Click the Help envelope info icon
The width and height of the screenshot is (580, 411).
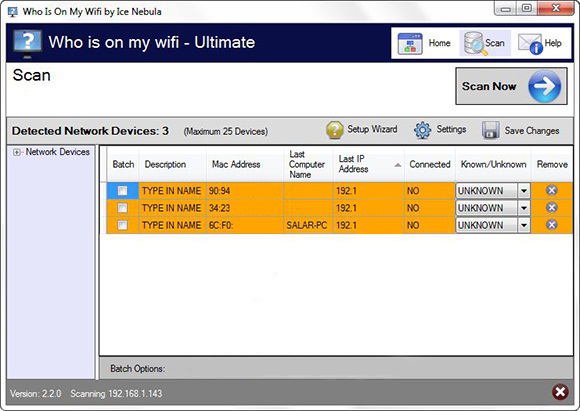(x=530, y=44)
